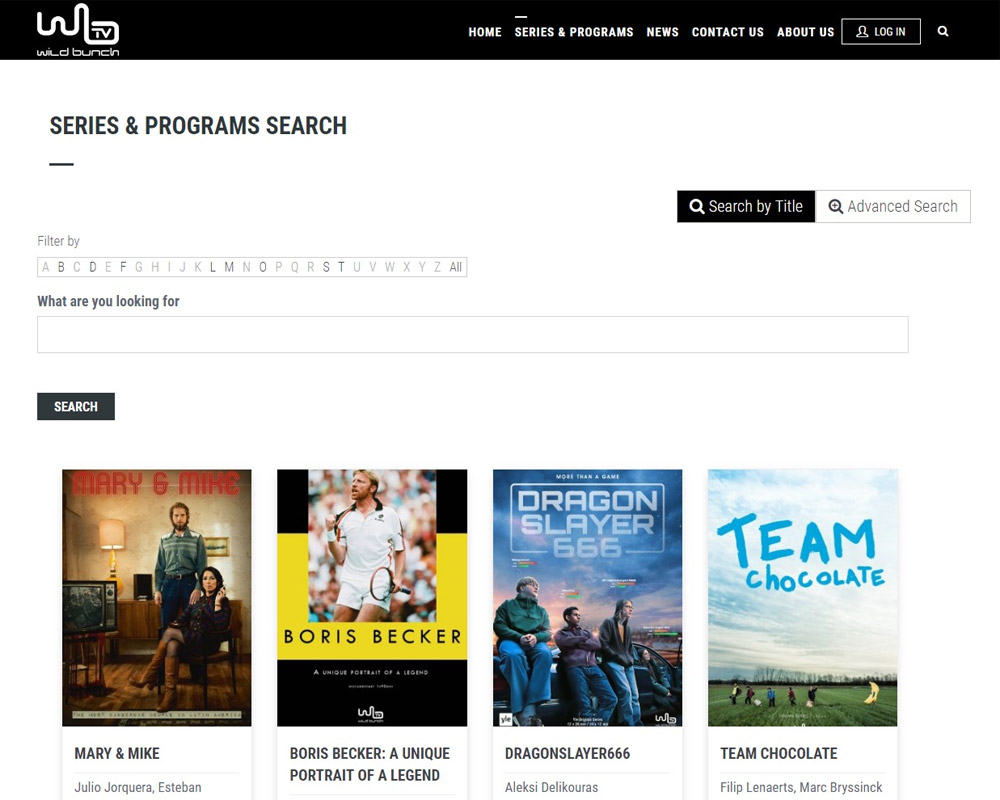Click the DRAGONSLAYER666 title link
Viewport: 1000px width, 800px height.
point(568,753)
